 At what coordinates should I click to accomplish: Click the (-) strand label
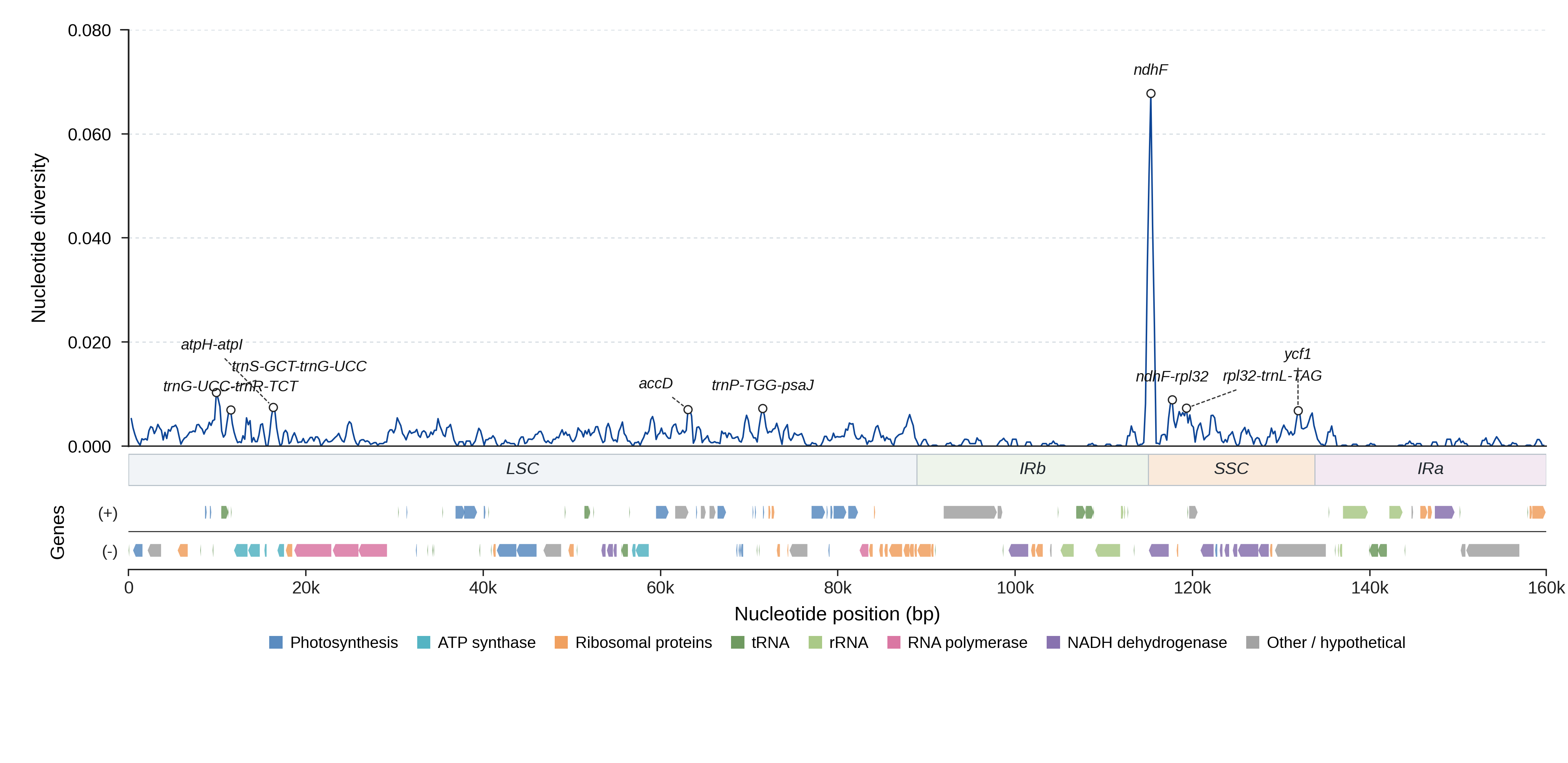(x=110, y=551)
